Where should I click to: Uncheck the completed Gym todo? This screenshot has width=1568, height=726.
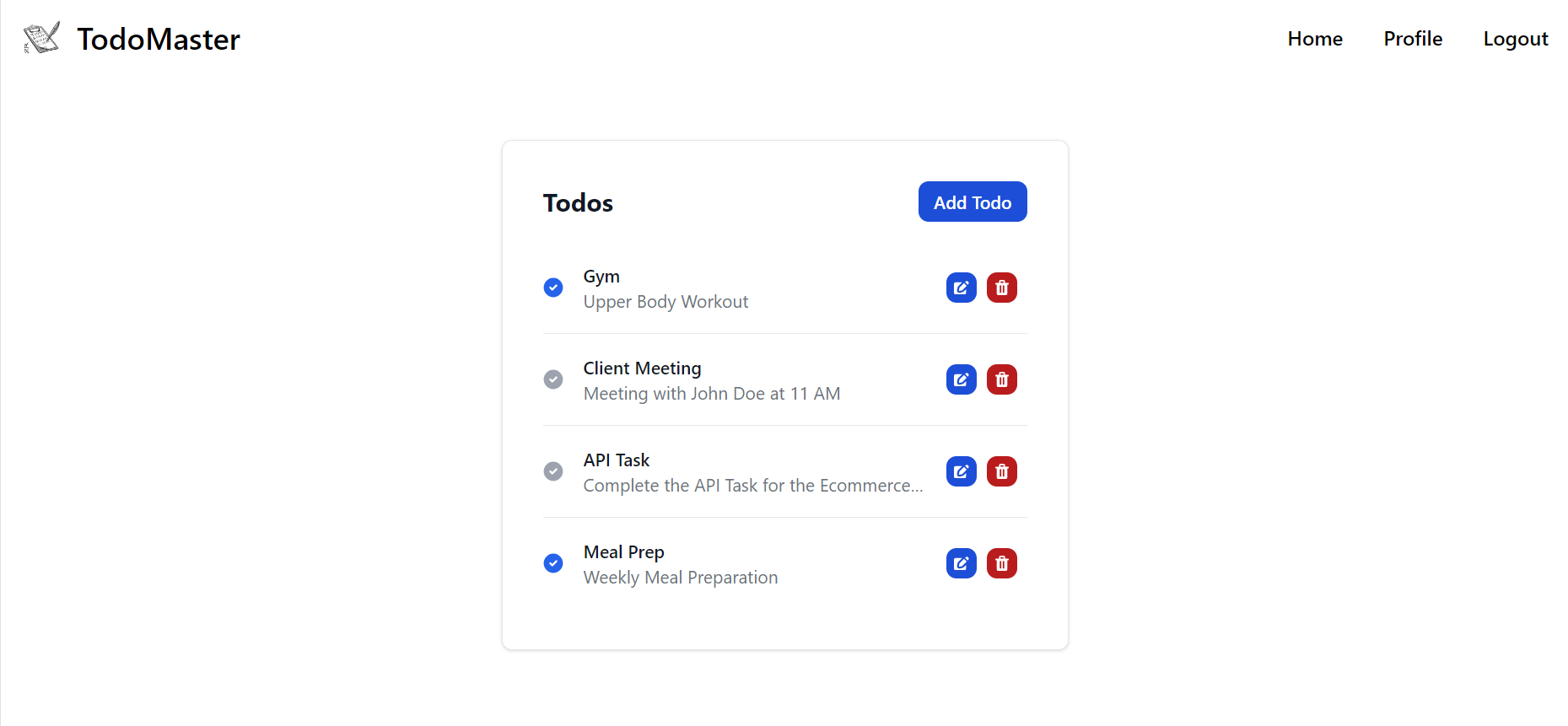coord(553,288)
